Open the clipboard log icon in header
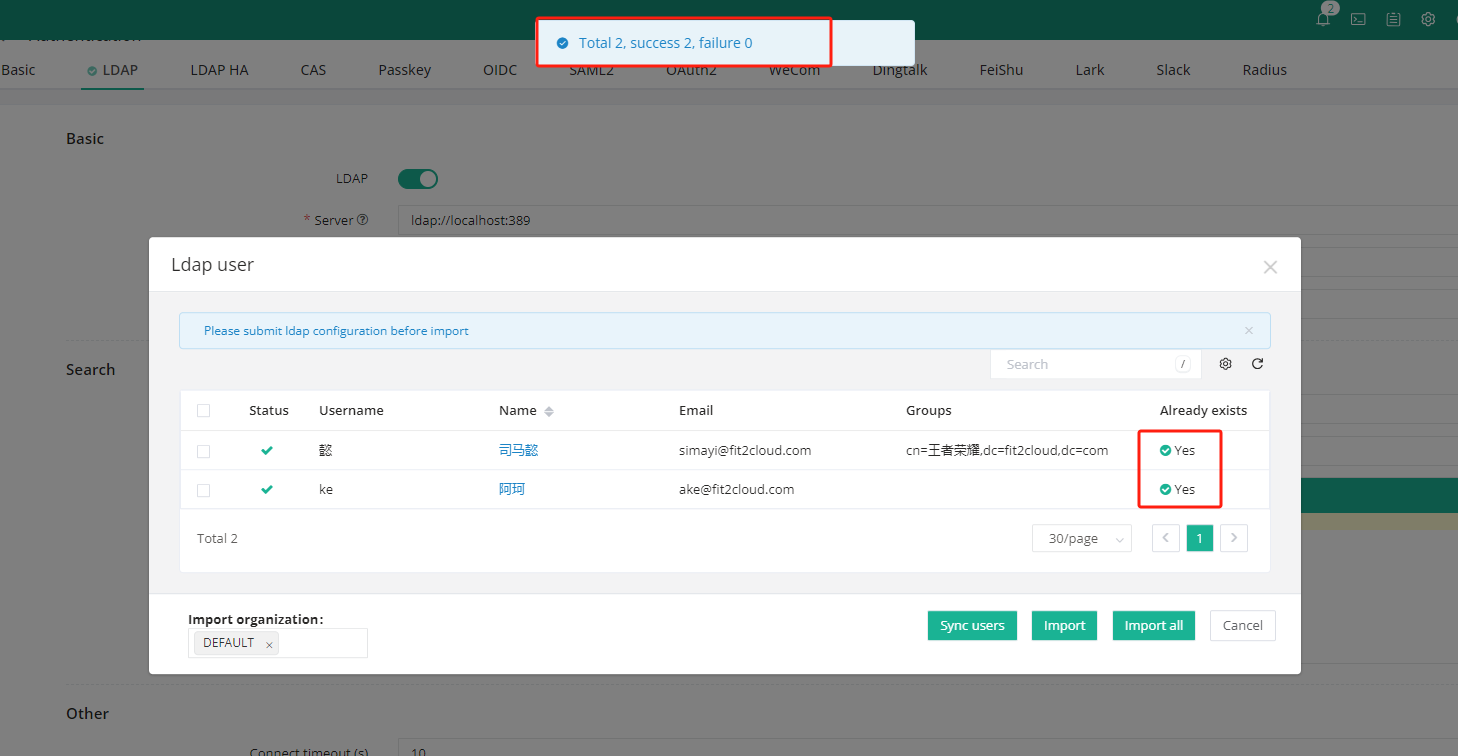This screenshot has width=1458, height=756. coord(1393,19)
